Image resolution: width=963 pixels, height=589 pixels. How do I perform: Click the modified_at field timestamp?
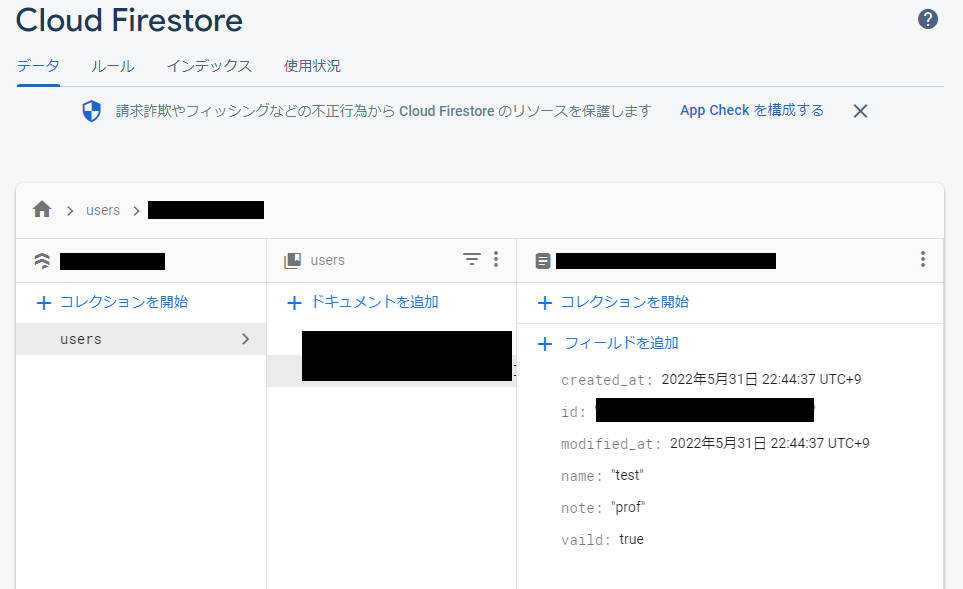(x=770, y=443)
